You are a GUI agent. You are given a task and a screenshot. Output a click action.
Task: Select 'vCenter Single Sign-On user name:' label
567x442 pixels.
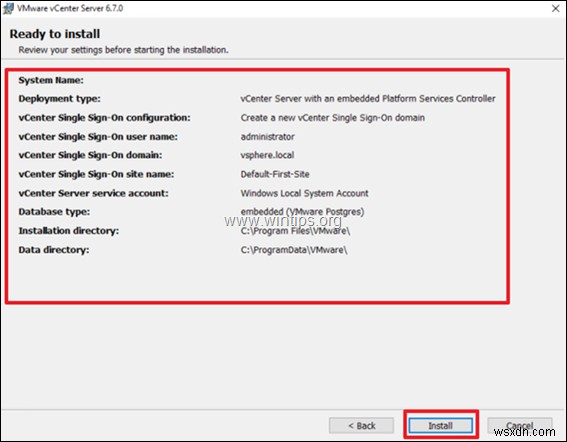pos(98,137)
